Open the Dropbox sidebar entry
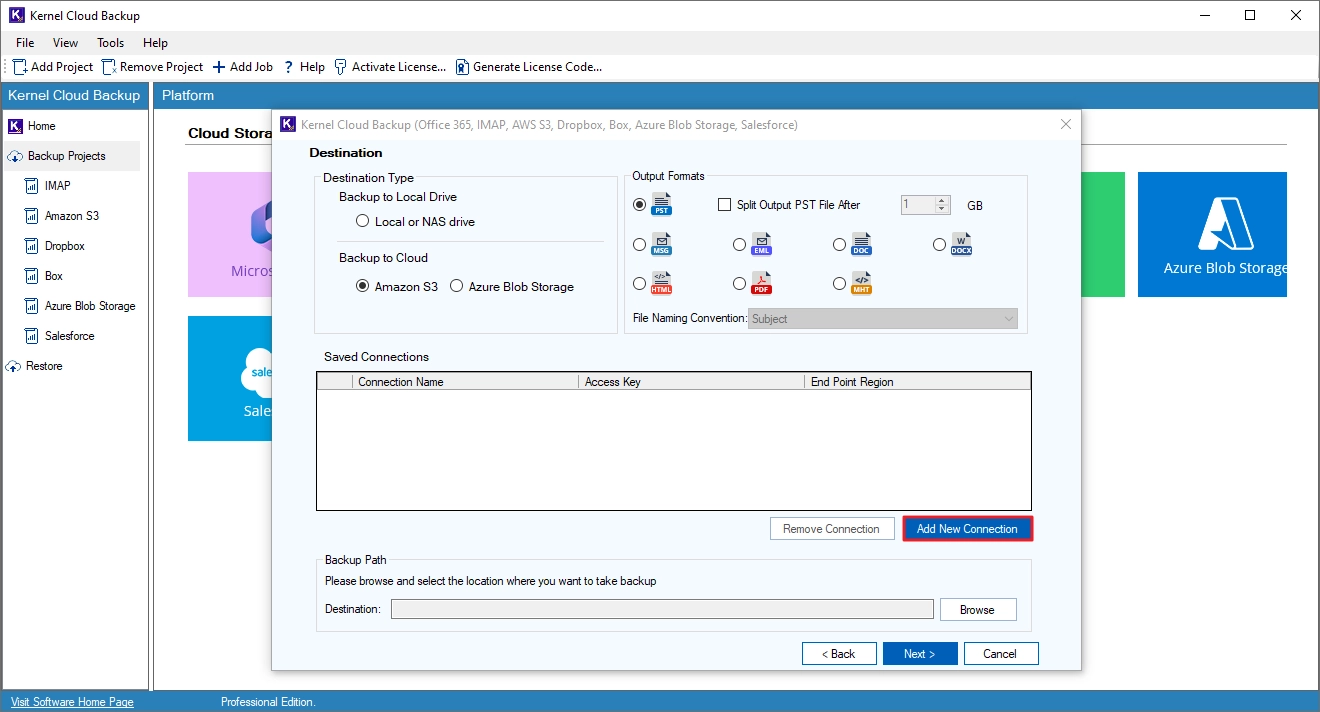The image size is (1320, 712). coord(54,246)
